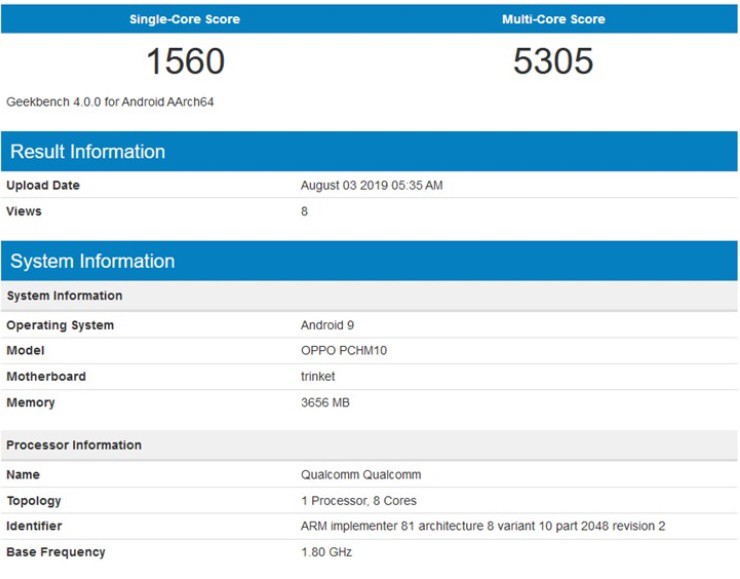
Task: Select the 1 Processor, 8 Cores value
Action: 359,501
